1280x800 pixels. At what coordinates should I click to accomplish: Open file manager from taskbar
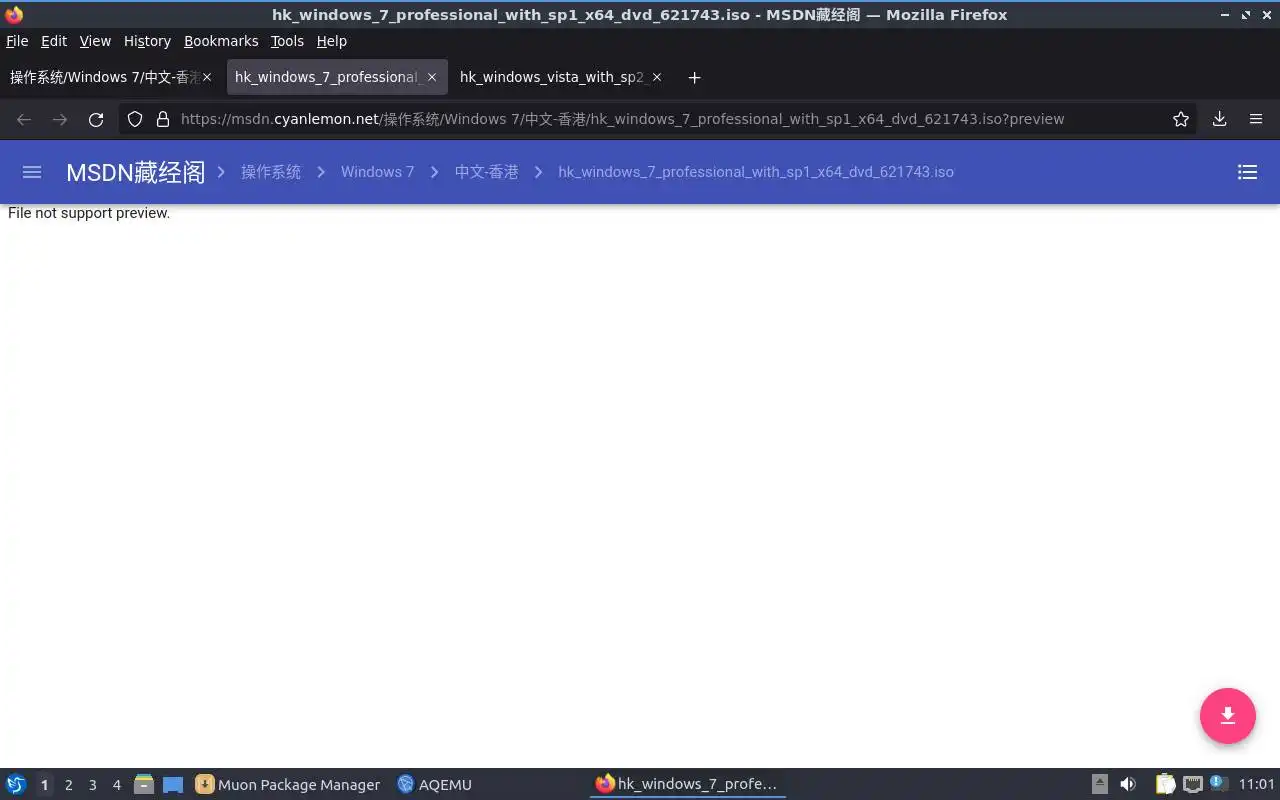tap(144, 785)
